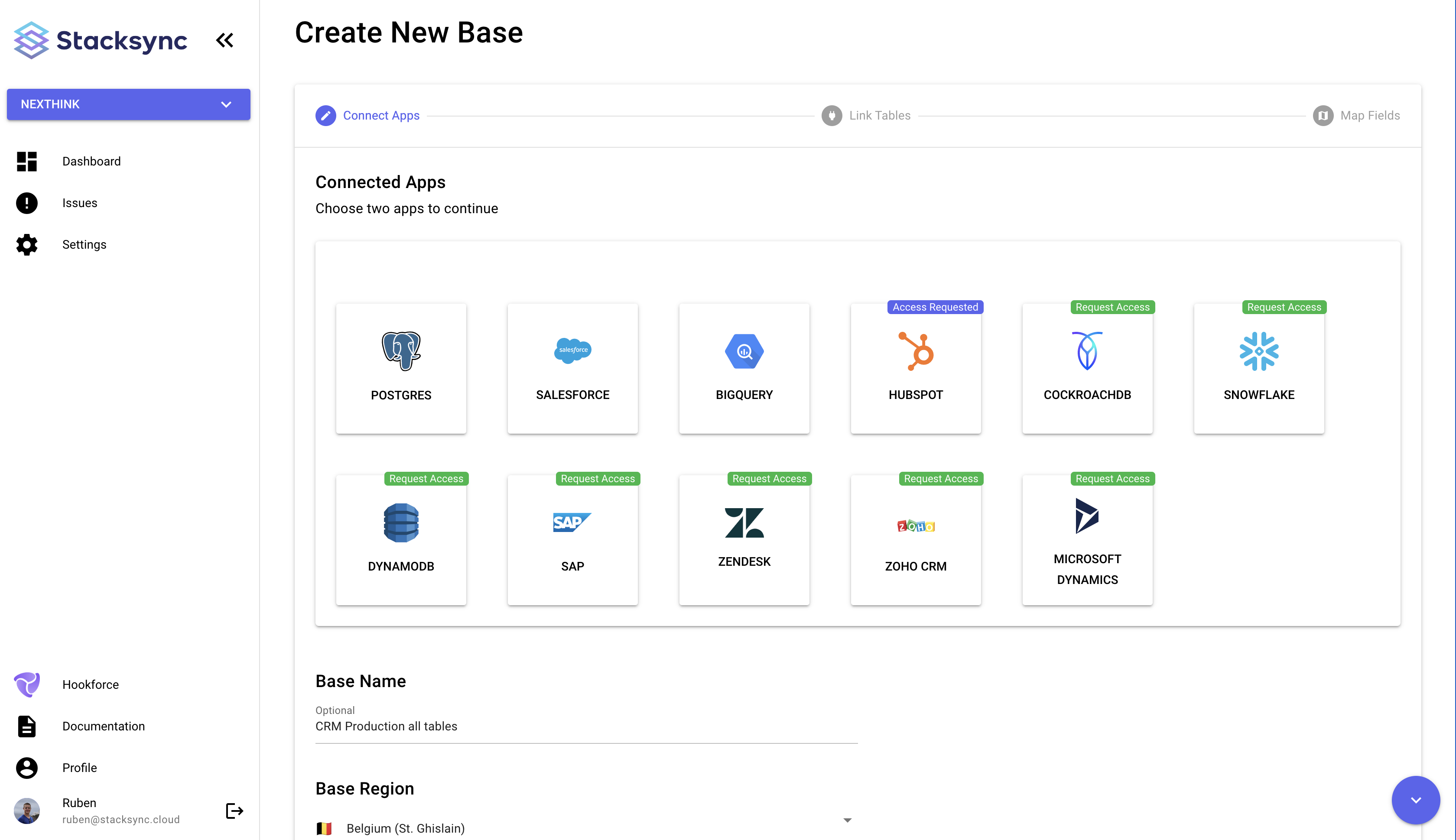Screen dimensions: 1456x840
Task: Click the scroll-down floating chevron button
Action: (1415, 800)
